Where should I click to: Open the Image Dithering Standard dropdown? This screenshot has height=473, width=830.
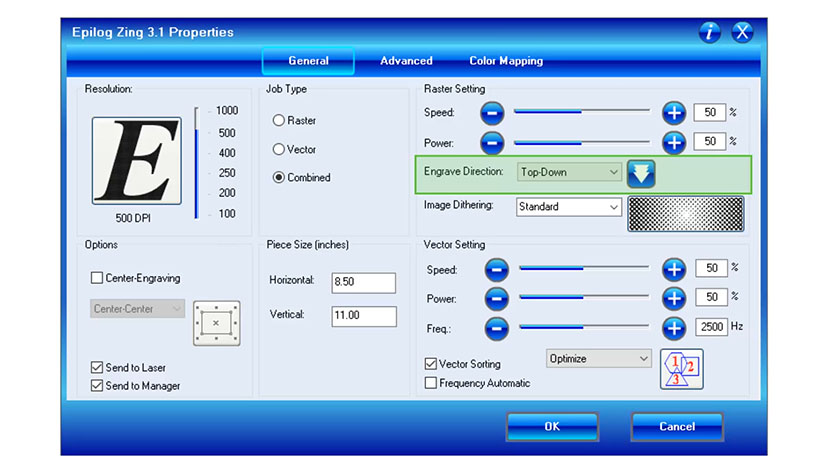tap(569, 207)
